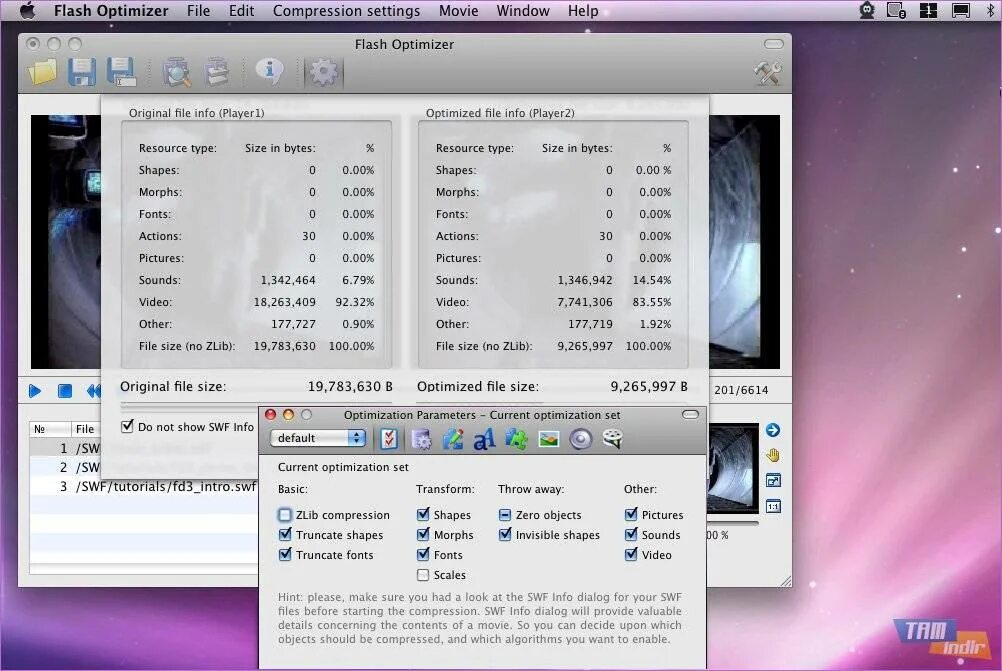Viewport: 1002px width, 671px height.
Task: Open the Flash Optimizer application menu
Action: coord(111,11)
